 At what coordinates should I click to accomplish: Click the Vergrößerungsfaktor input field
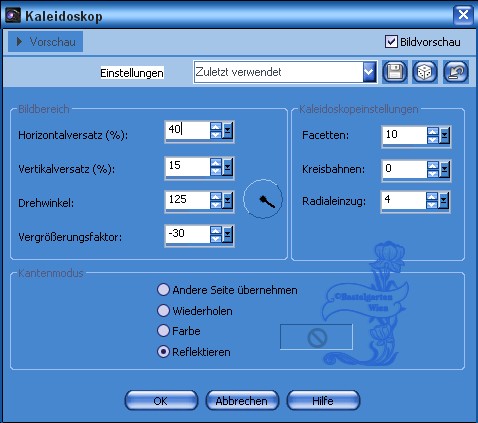point(188,233)
